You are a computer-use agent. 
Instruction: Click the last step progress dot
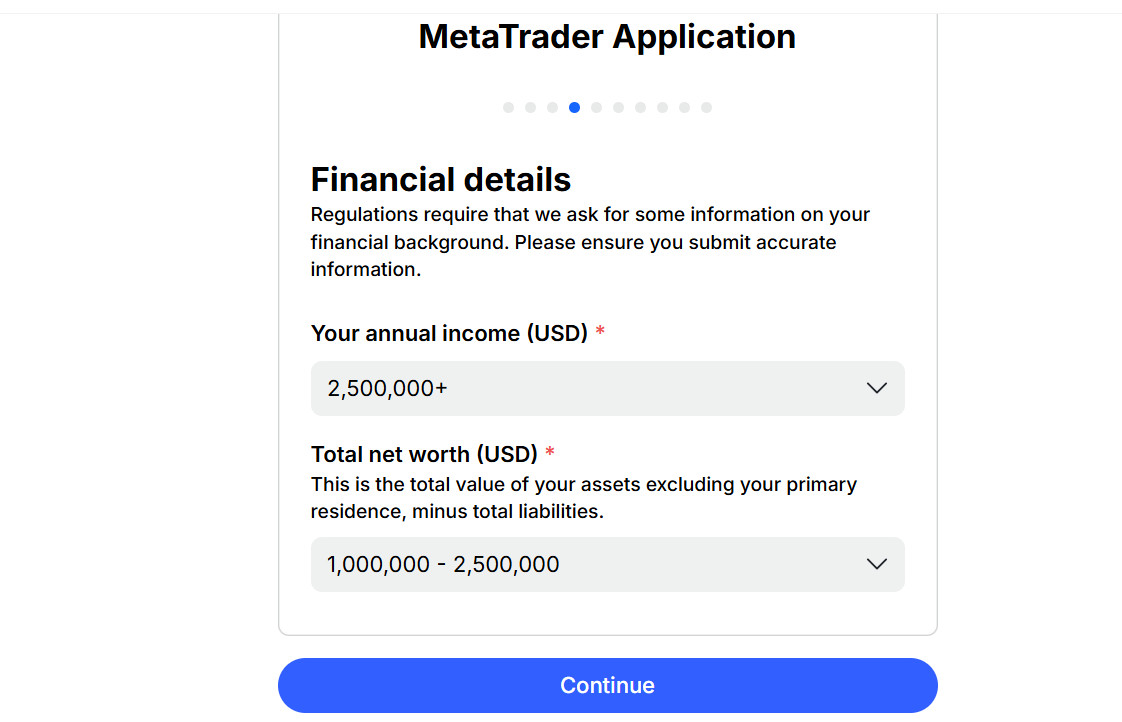click(x=706, y=108)
